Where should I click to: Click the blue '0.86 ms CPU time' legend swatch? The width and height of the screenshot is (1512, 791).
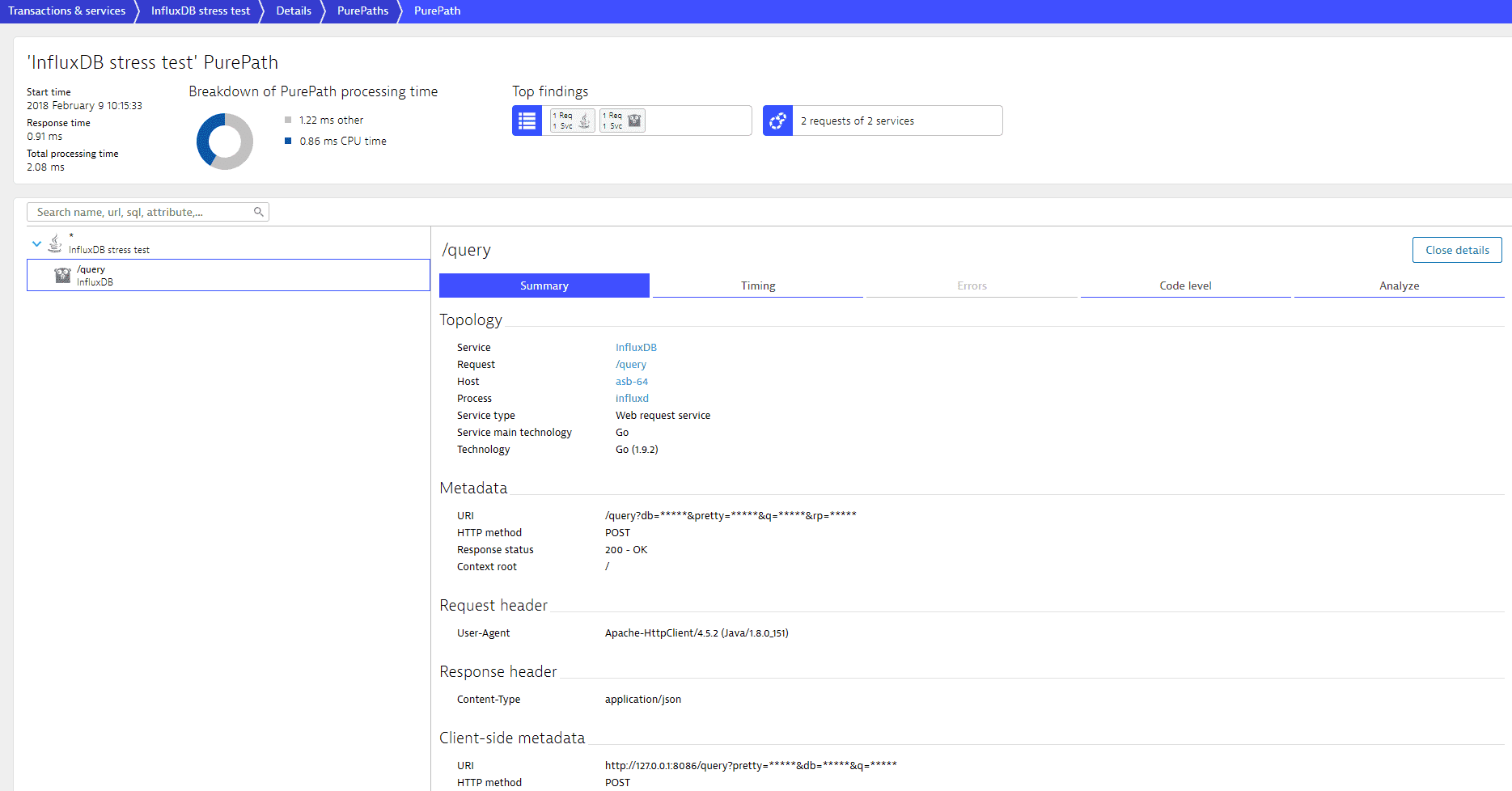(x=288, y=141)
